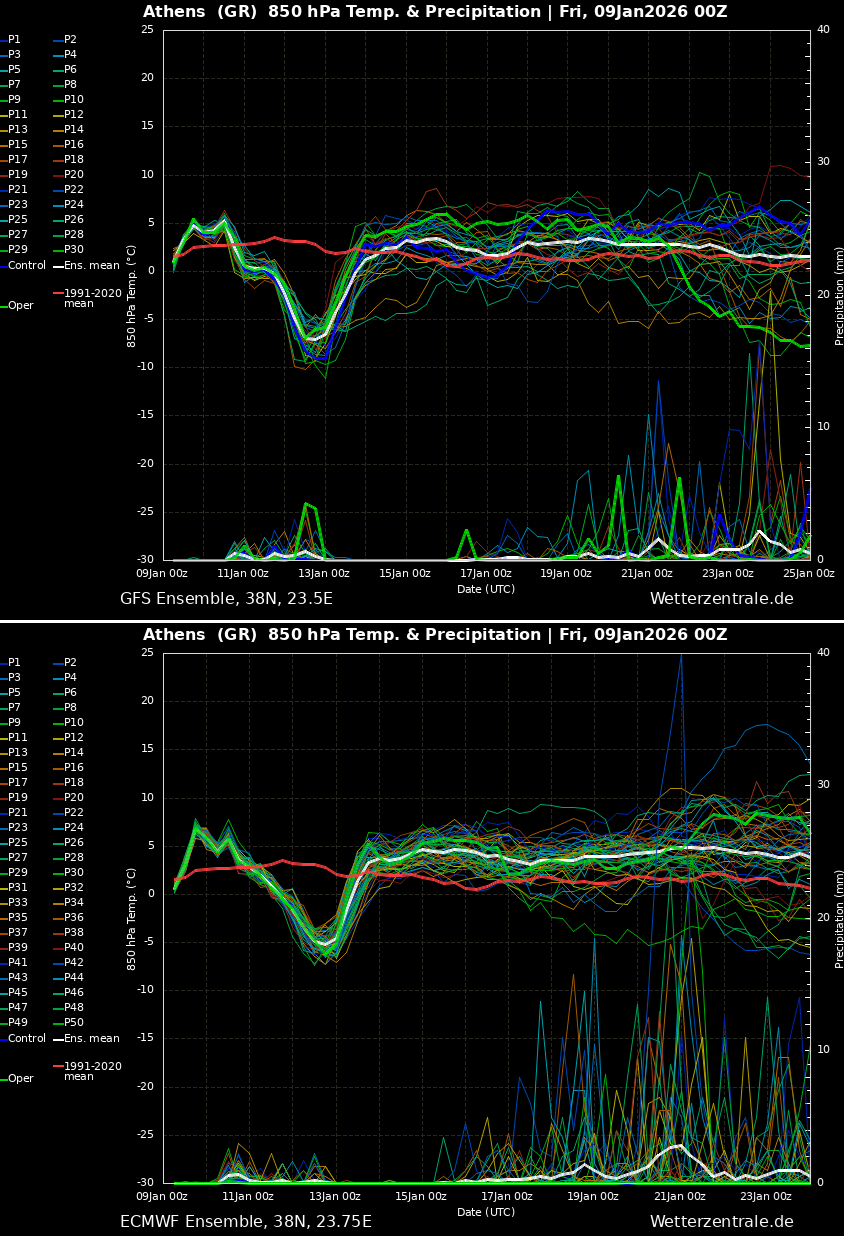Click the 21Jan 00z date label on ECMWF axis
This screenshot has height=1236, width=844.
click(681, 1197)
